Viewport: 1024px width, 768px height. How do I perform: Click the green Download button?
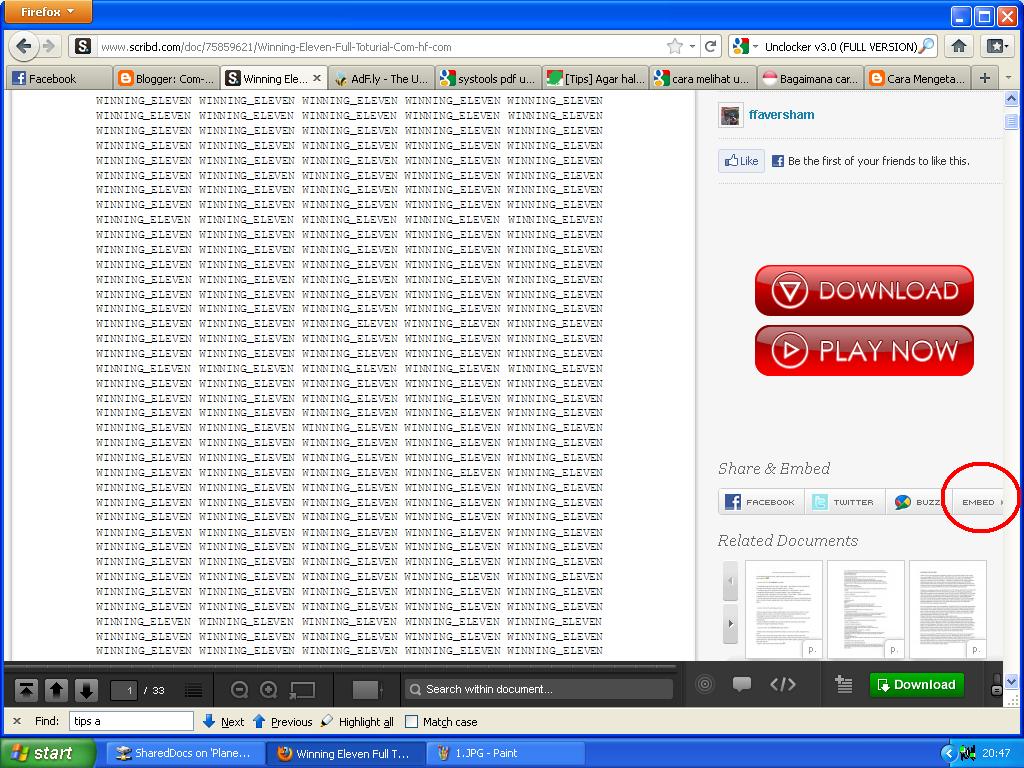pos(917,684)
